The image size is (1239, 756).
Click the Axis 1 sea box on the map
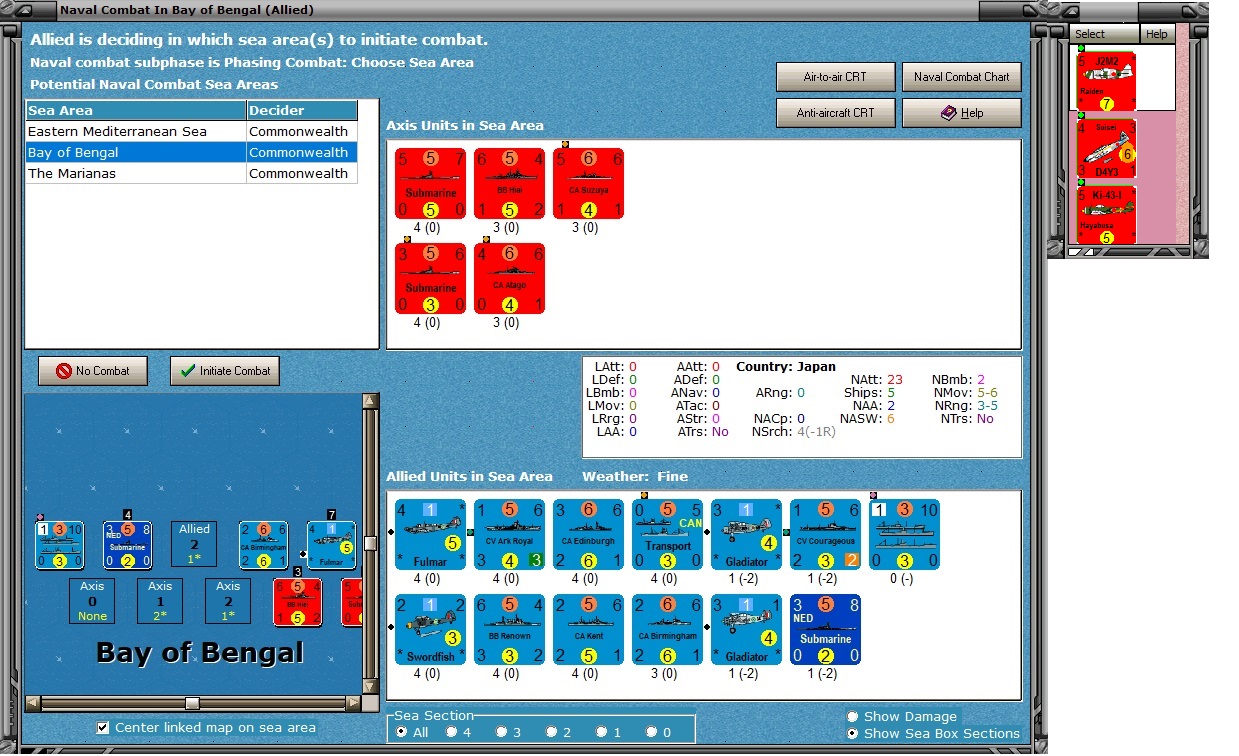[161, 602]
